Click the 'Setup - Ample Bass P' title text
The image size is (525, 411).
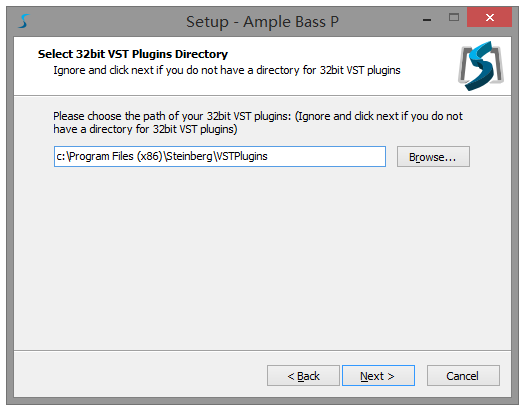coord(262,22)
